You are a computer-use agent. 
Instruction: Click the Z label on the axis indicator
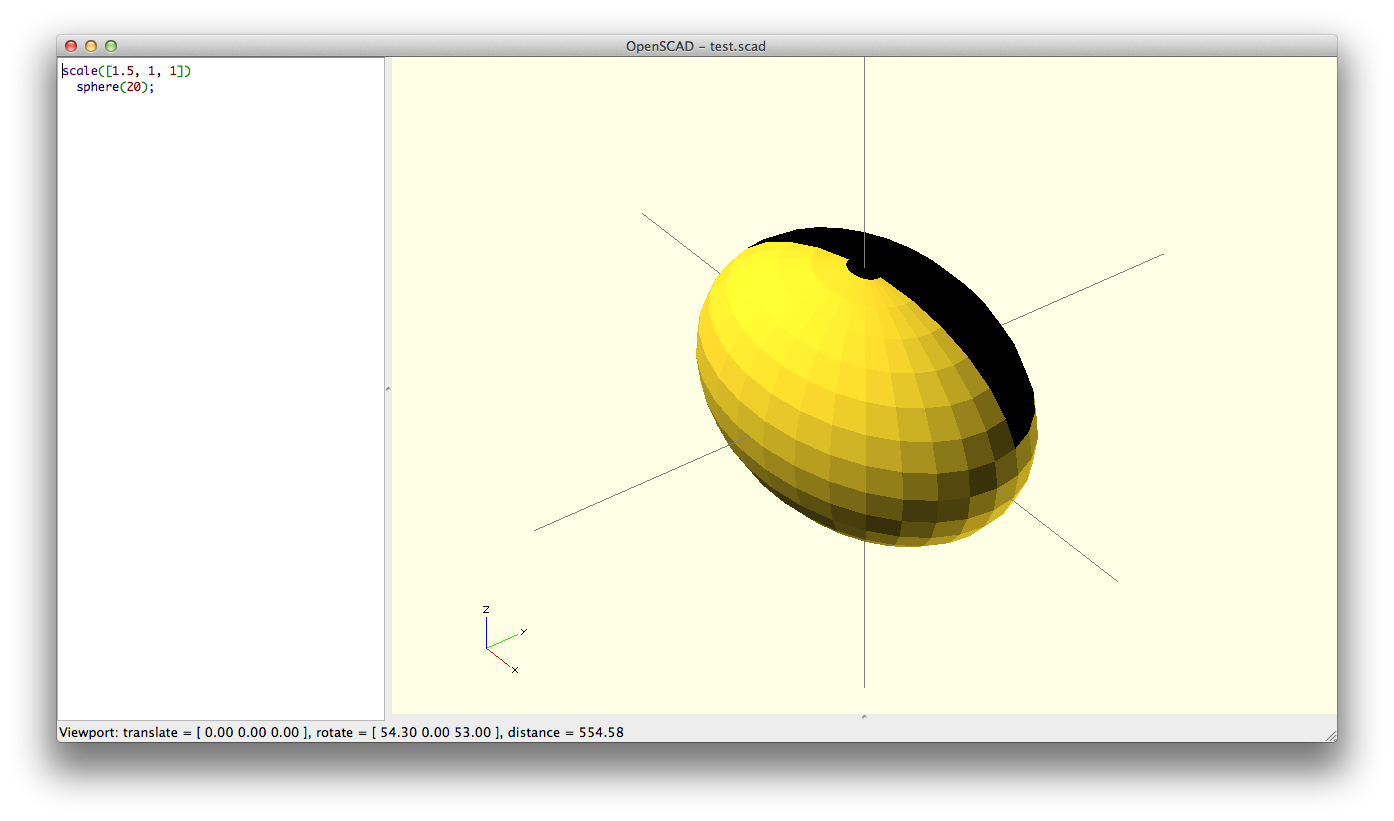pyautogui.click(x=486, y=609)
